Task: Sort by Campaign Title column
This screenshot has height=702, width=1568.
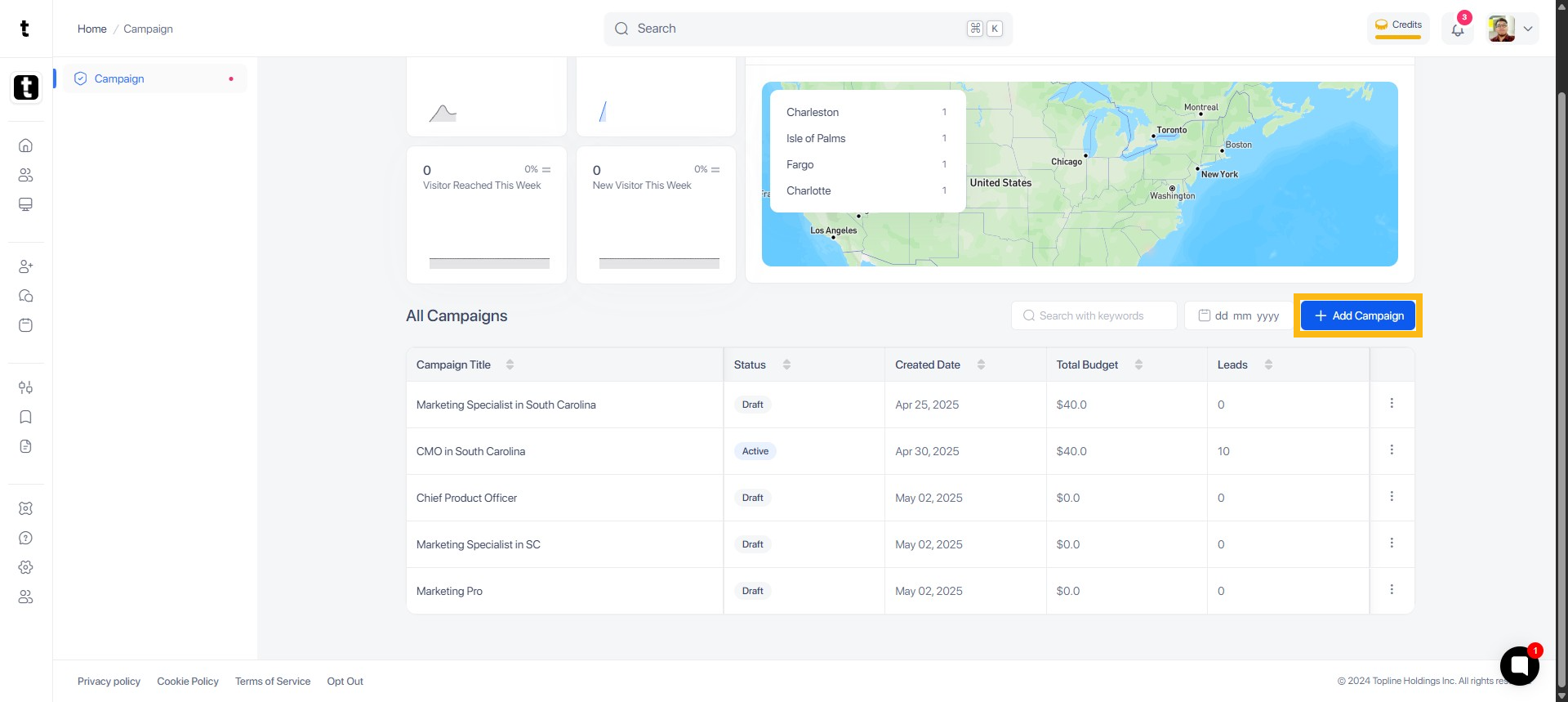Action: 510,364
